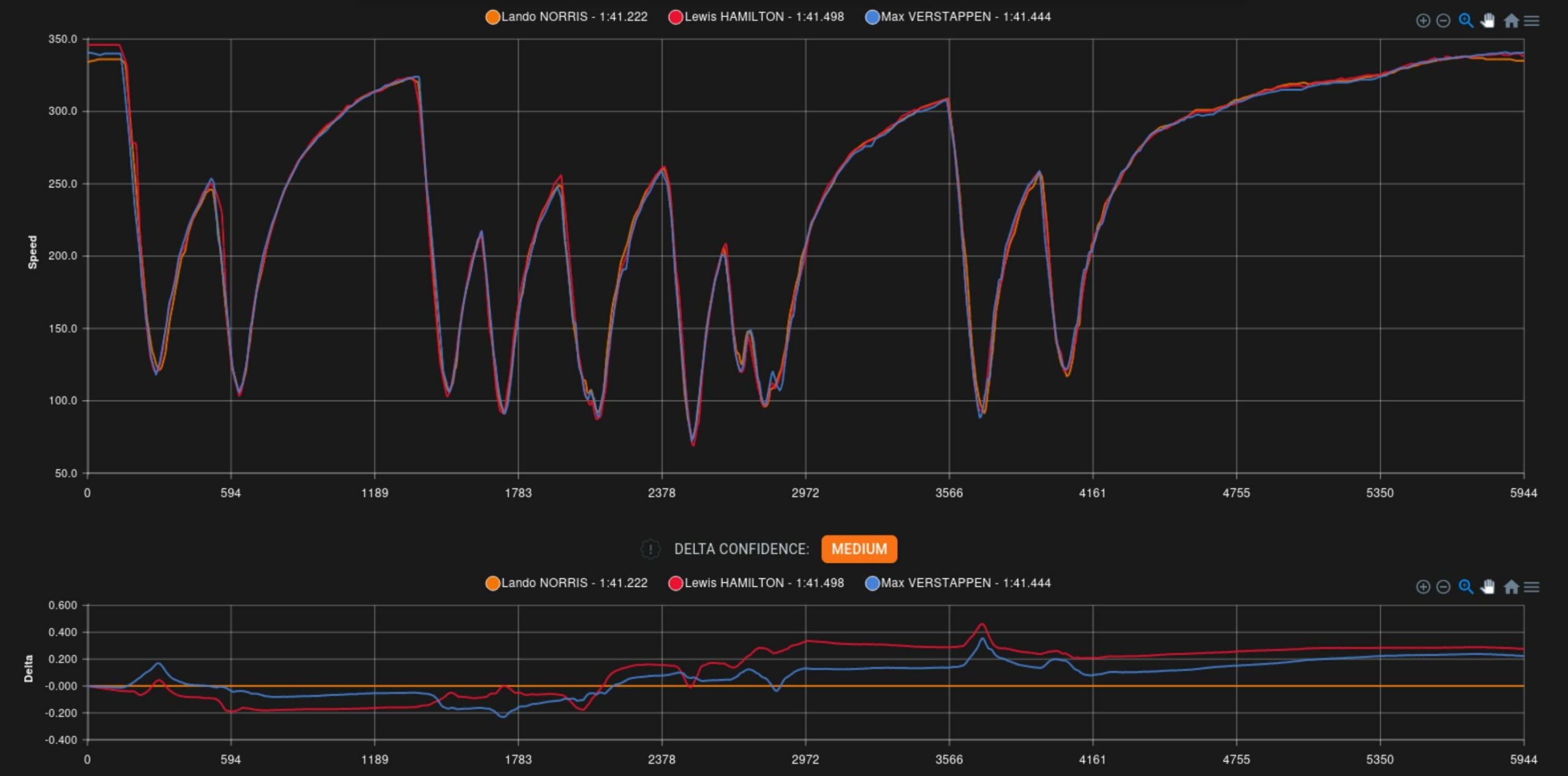Select selection zoom tool on Speed chart
Screen dimensions: 1568x776
(x=1465, y=21)
